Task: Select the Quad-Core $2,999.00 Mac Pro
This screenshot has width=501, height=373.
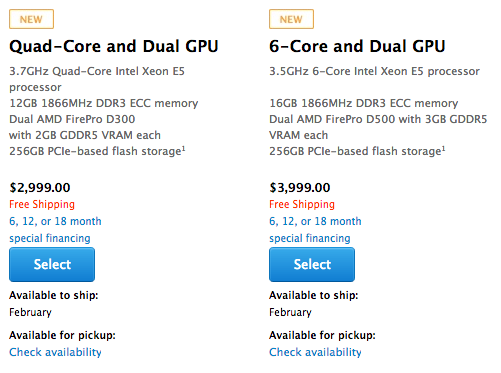Action: point(52,264)
